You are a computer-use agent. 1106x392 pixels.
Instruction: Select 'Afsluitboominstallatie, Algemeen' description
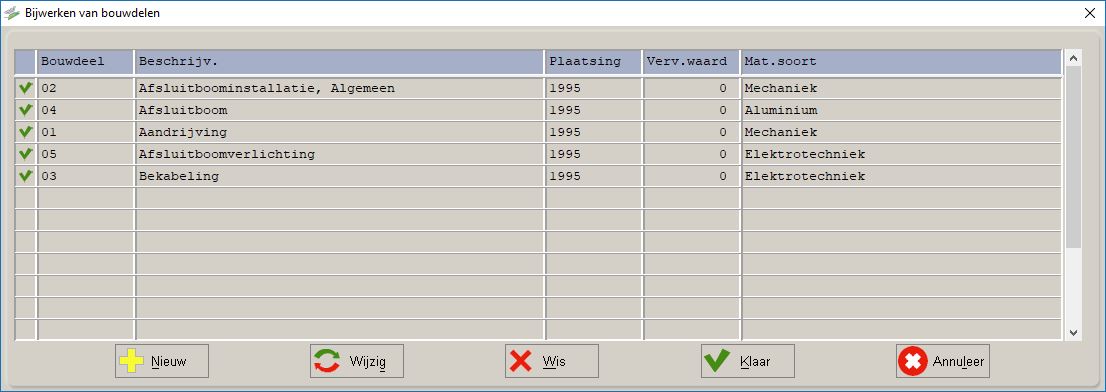click(339, 89)
